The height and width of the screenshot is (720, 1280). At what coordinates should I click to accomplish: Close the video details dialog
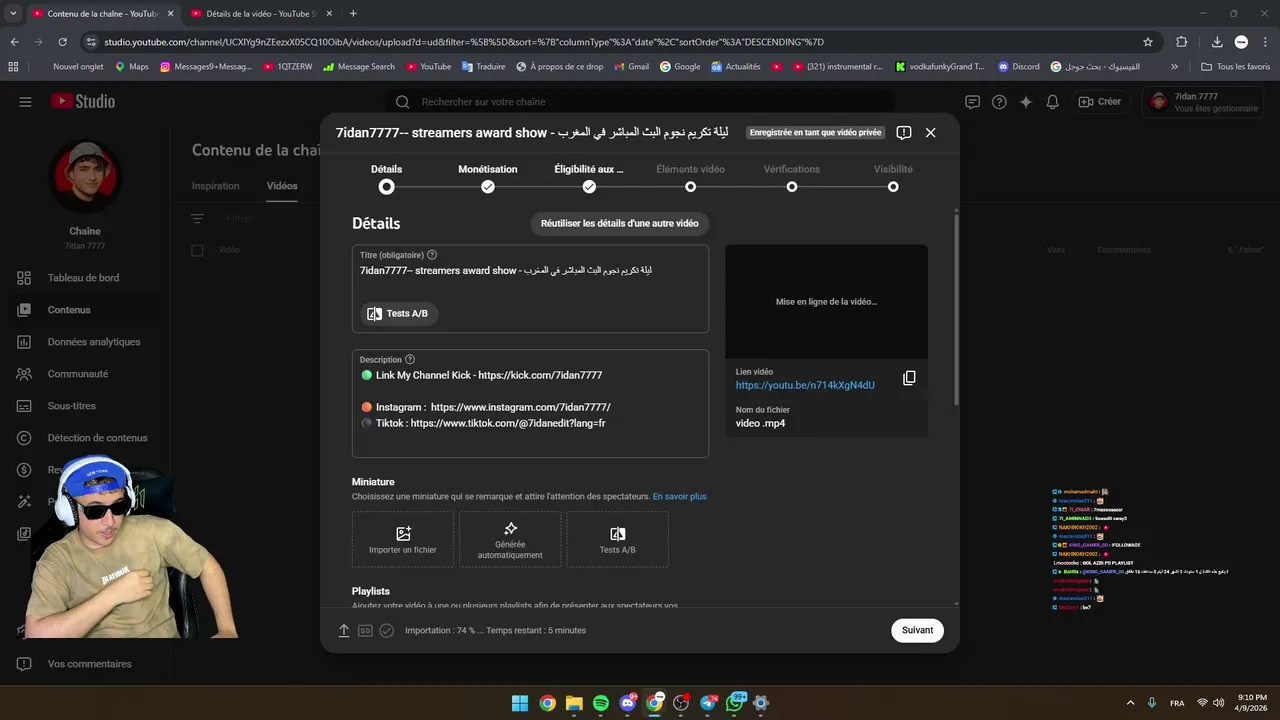click(930, 132)
